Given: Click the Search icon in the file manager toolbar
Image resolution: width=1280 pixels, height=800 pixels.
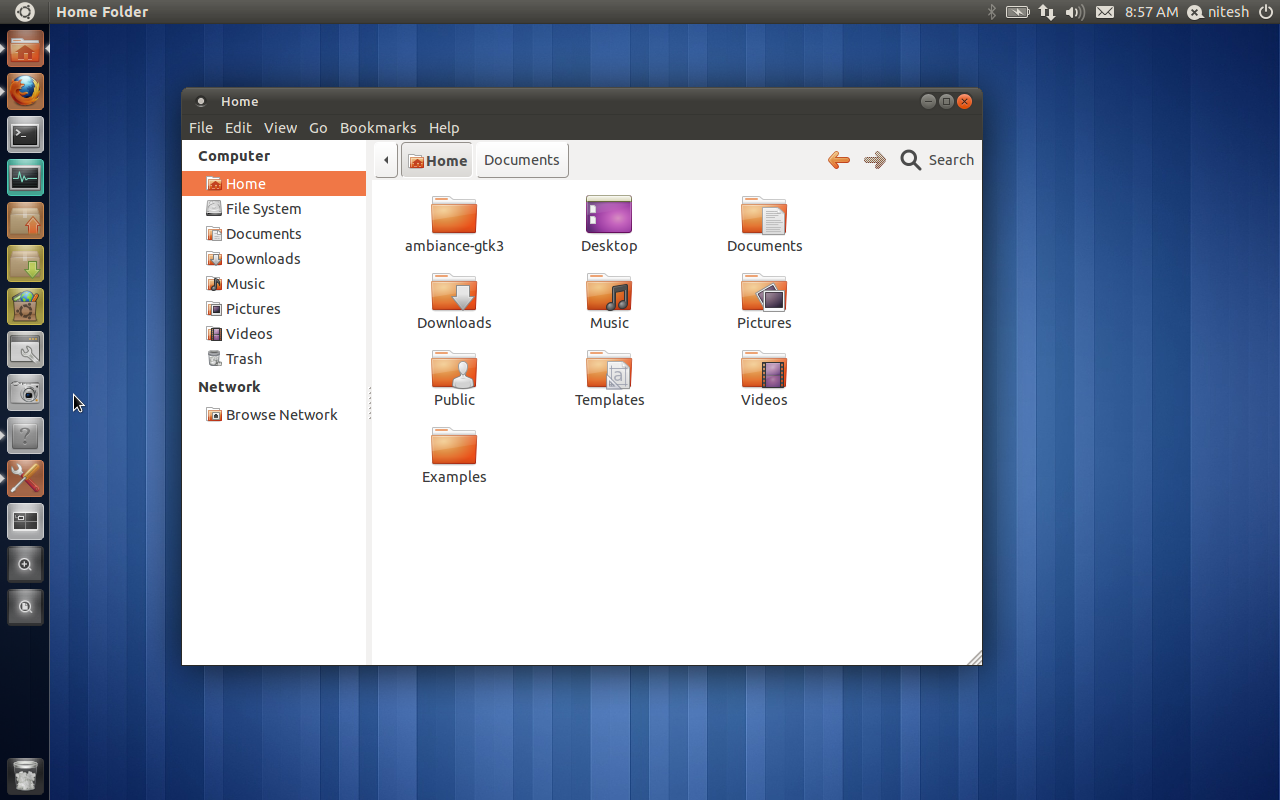Looking at the screenshot, I should [910, 159].
